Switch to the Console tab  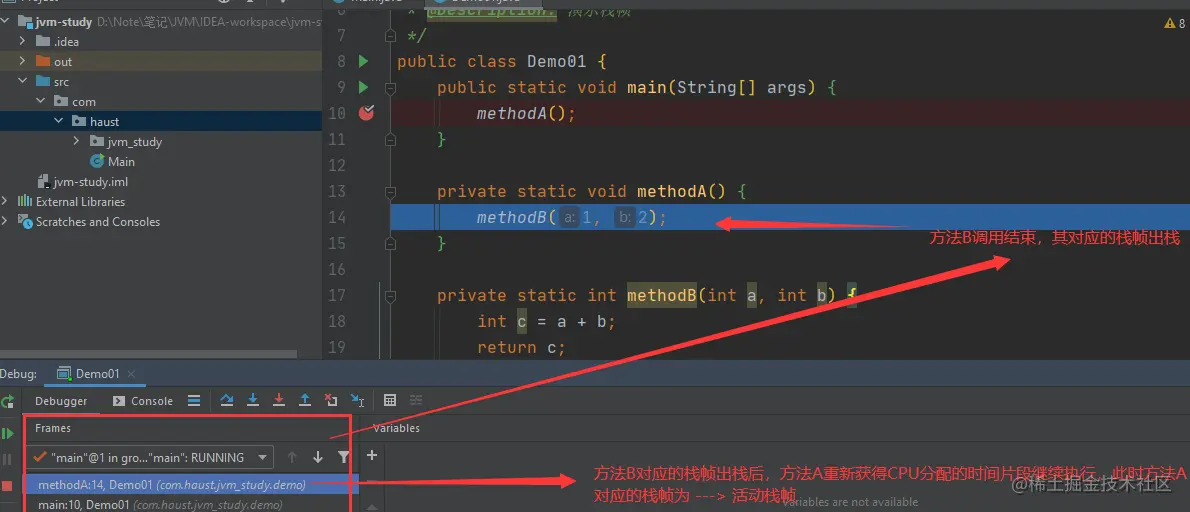(143, 401)
